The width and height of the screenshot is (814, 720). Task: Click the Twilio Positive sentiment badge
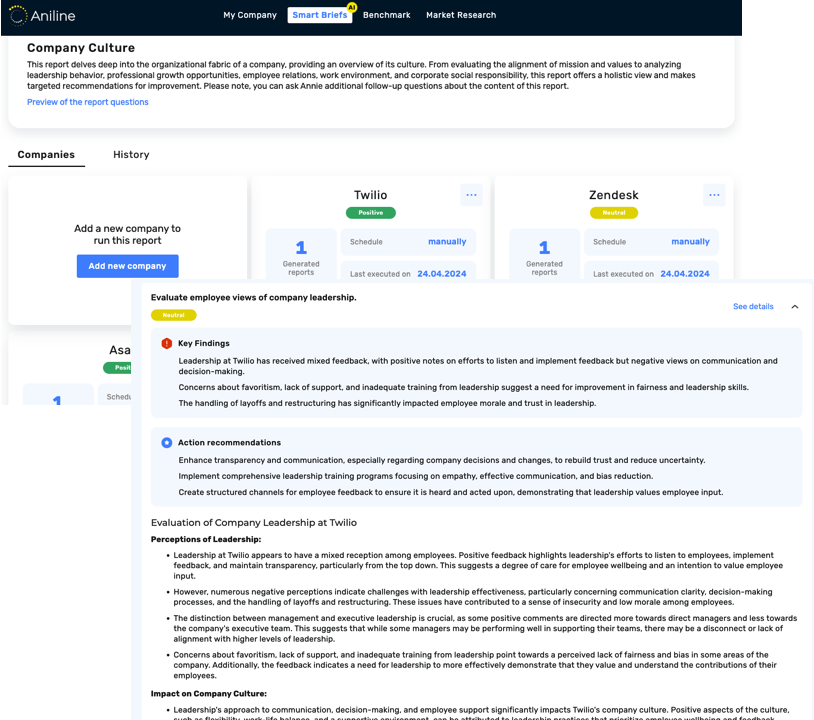pos(371,213)
